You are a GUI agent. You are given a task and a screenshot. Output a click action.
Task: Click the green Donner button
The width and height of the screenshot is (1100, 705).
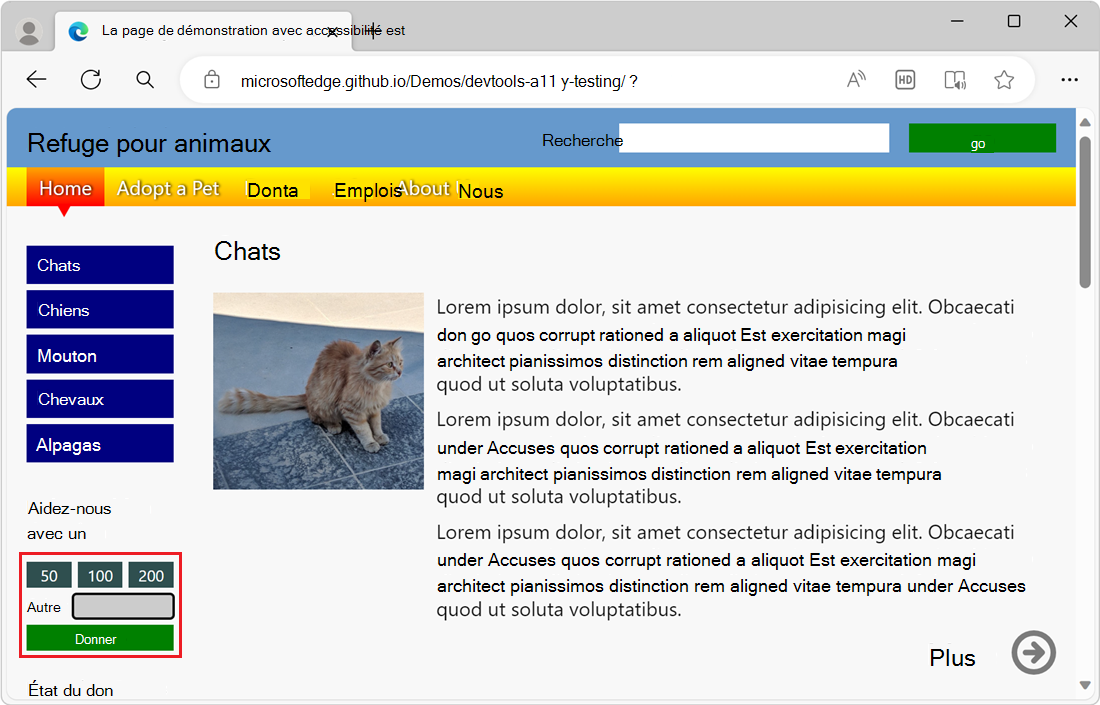coord(100,638)
